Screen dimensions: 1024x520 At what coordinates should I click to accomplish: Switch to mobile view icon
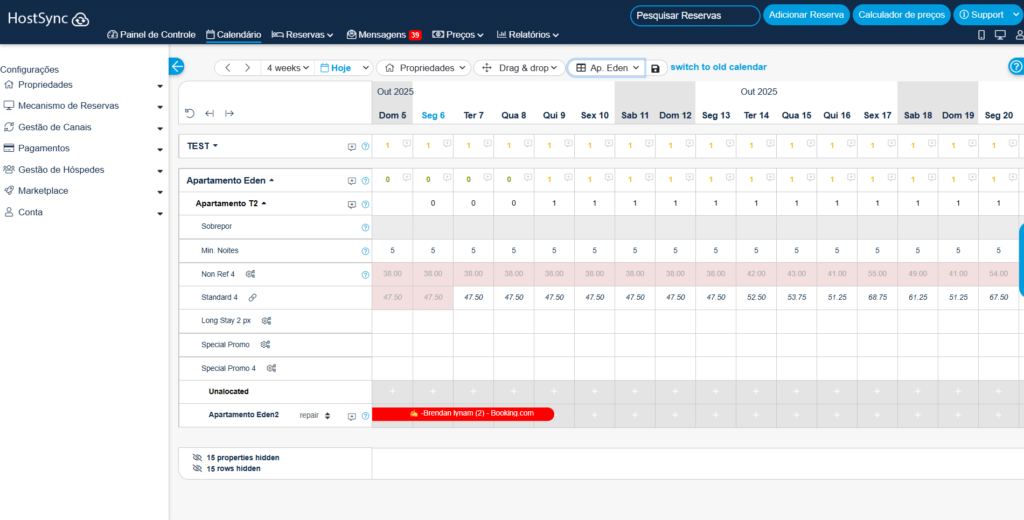[981, 35]
